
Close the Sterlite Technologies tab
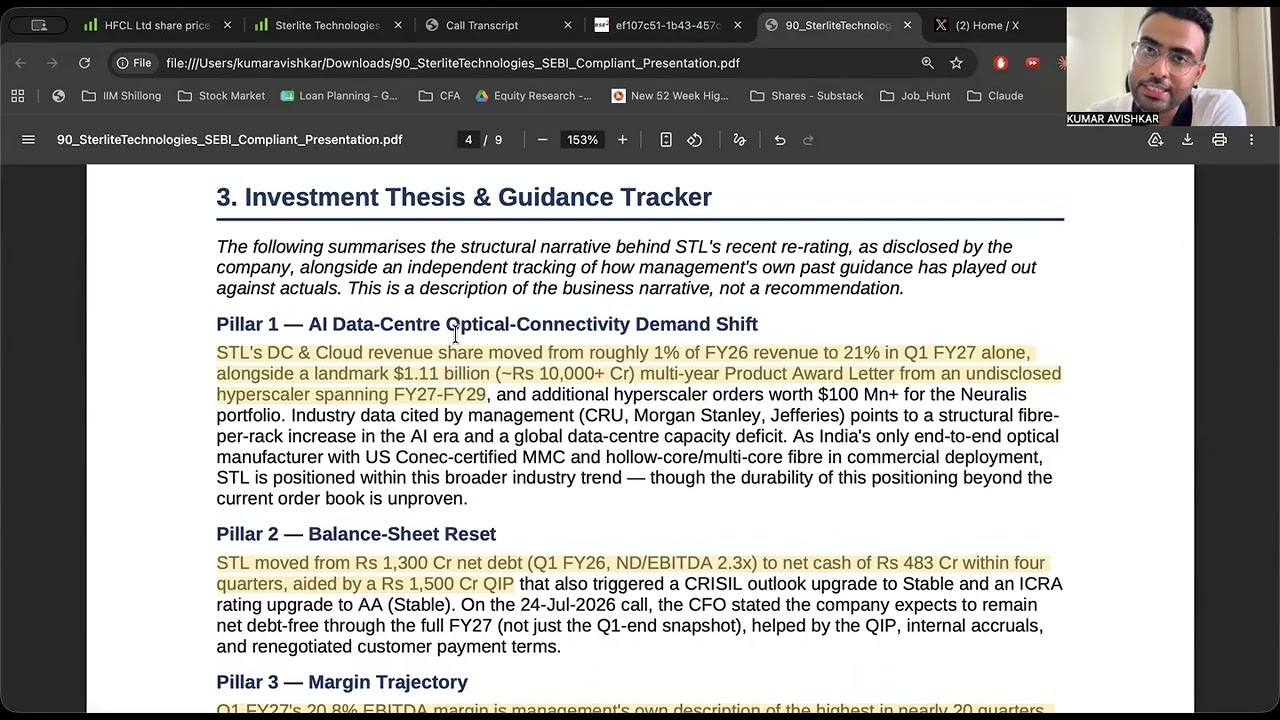[397, 25]
